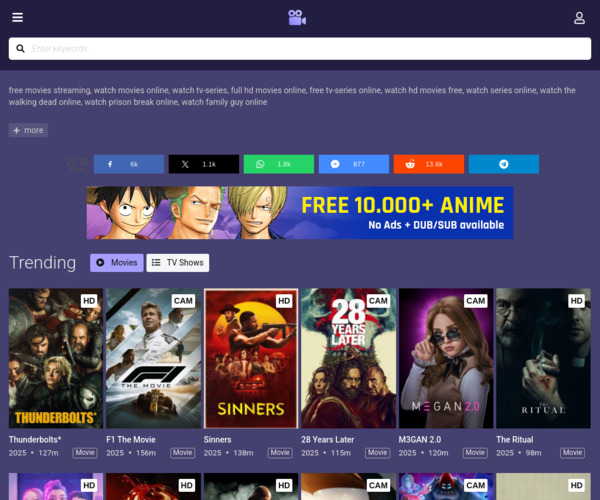
Task: Click the purple movie camera logo
Action: tap(297, 18)
